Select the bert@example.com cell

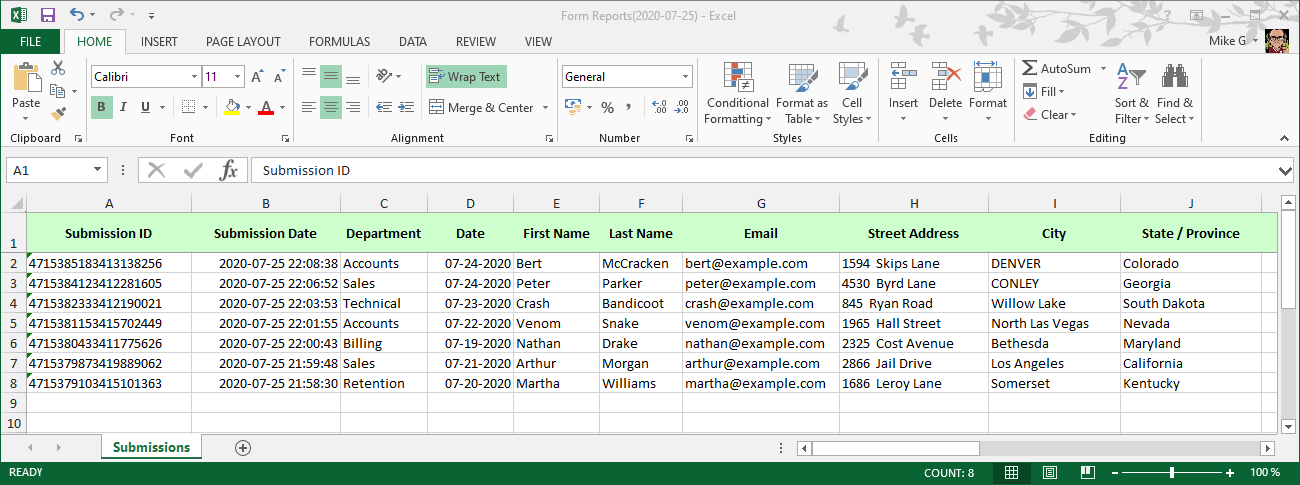click(760, 264)
